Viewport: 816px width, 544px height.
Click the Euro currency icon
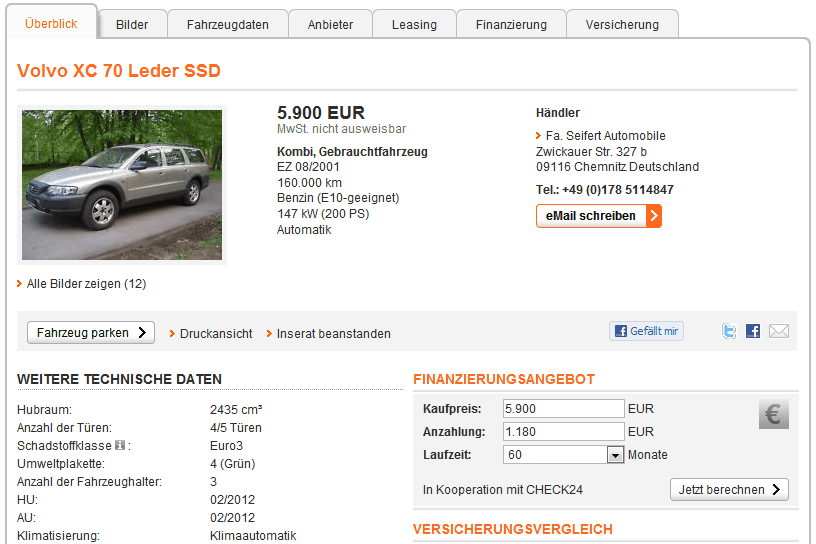click(774, 414)
